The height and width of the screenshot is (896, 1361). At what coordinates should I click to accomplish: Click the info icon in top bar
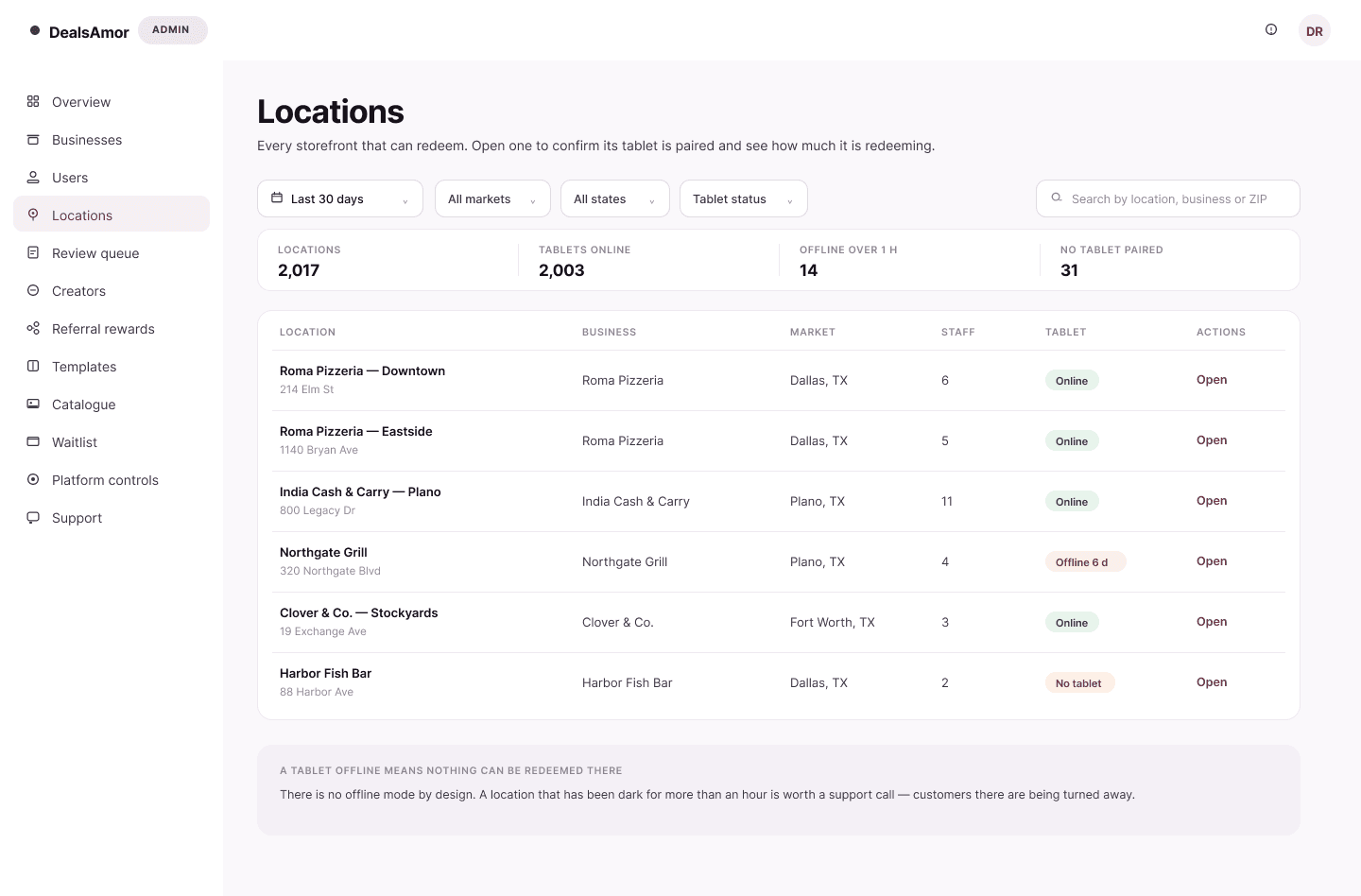click(x=1271, y=29)
